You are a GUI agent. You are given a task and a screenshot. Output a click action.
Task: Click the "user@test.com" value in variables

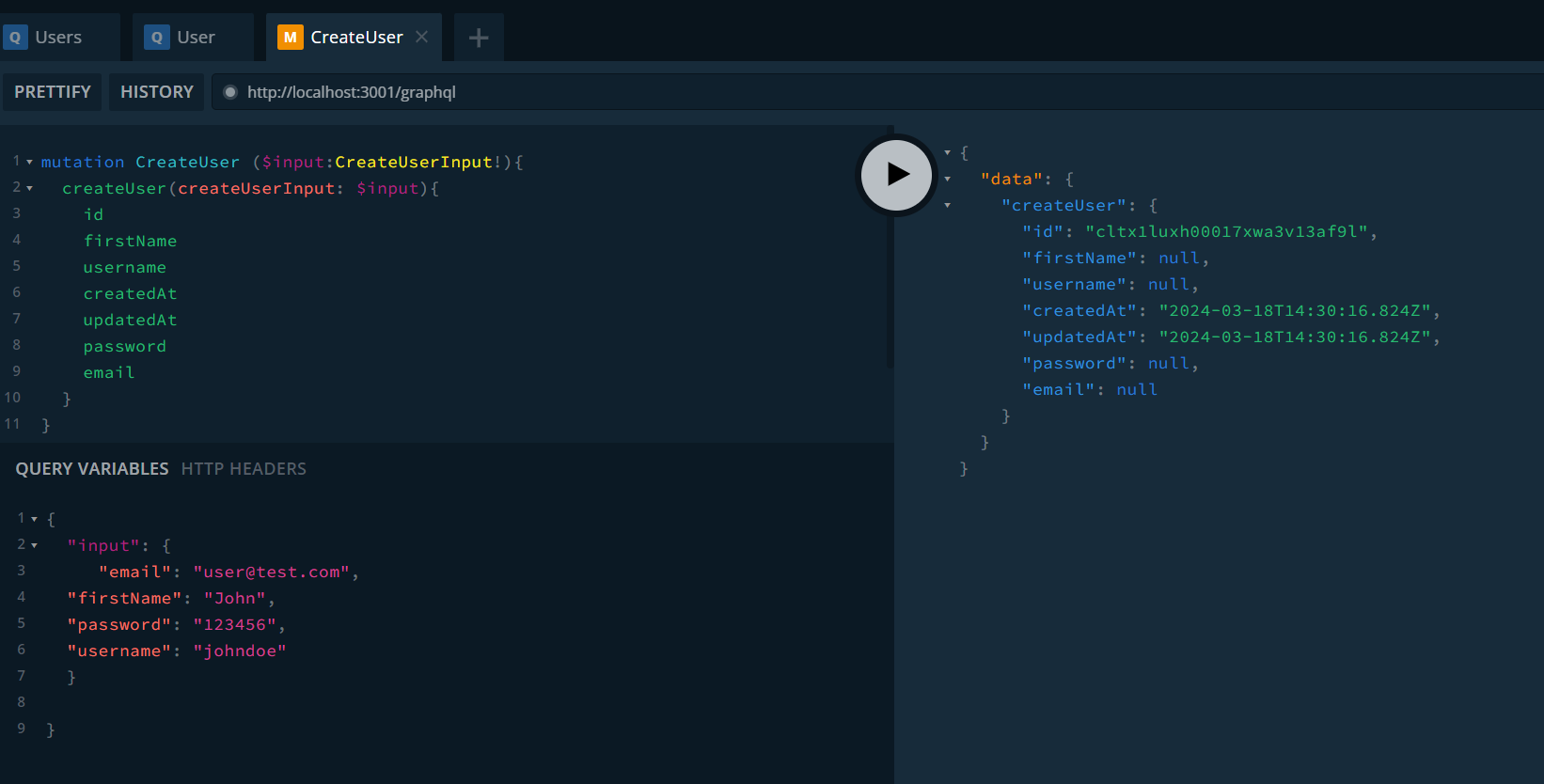[x=272, y=572]
